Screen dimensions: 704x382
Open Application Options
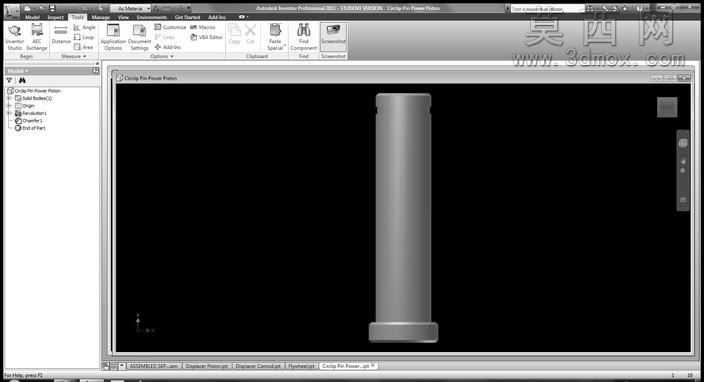coord(113,37)
